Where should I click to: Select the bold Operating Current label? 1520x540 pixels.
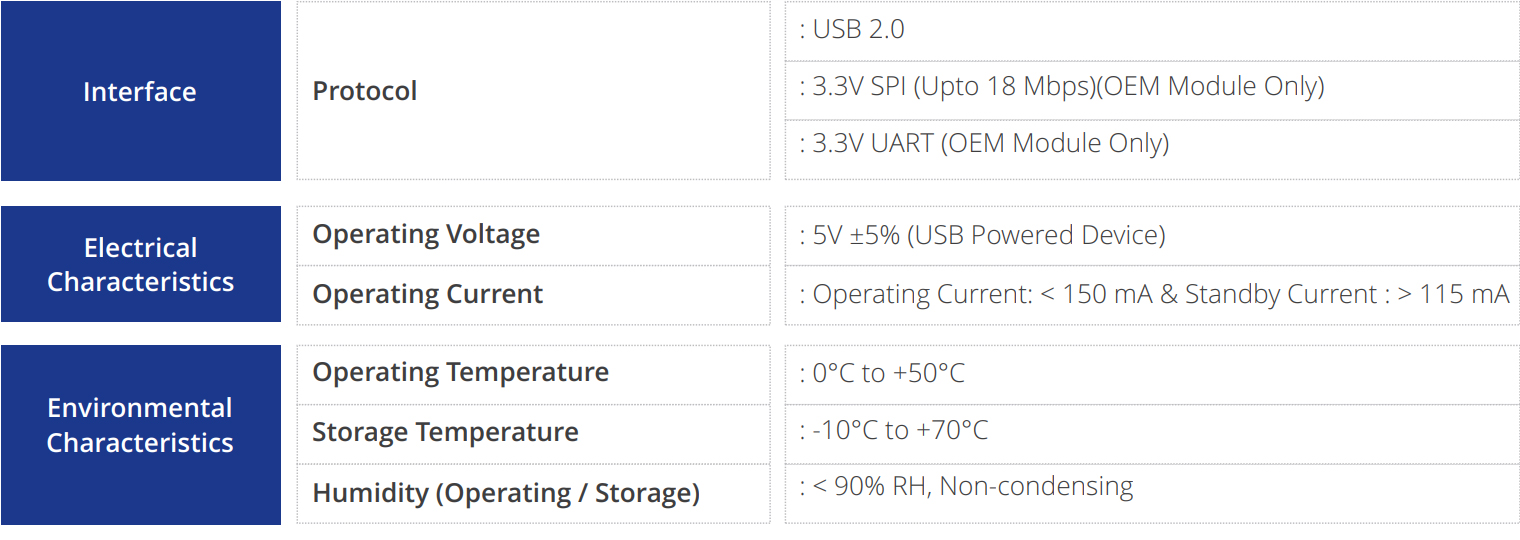(428, 294)
